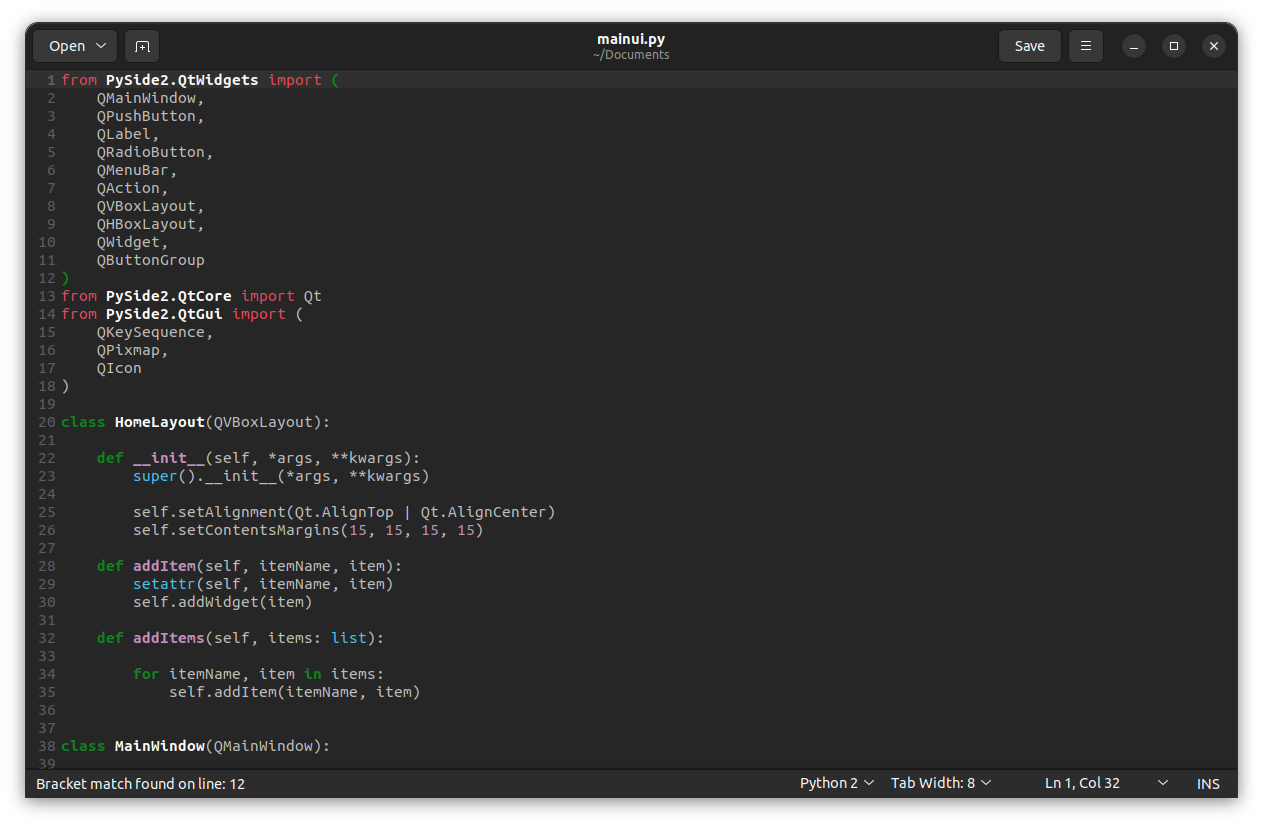The width and height of the screenshot is (1263, 826).
Task: Click the bracket match status bar message
Action: (140, 784)
